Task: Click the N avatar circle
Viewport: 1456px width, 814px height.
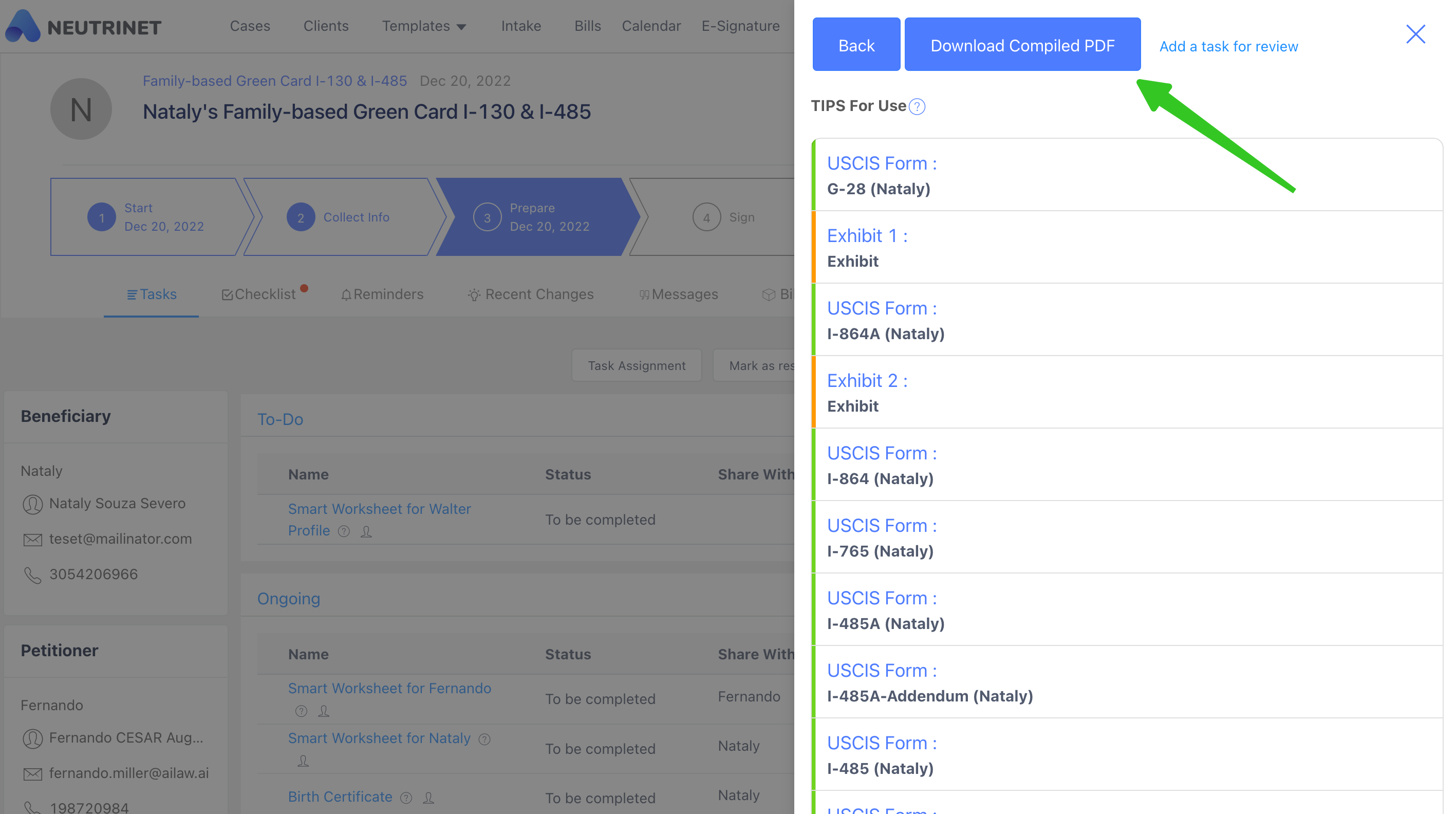Action: [81, 109]
